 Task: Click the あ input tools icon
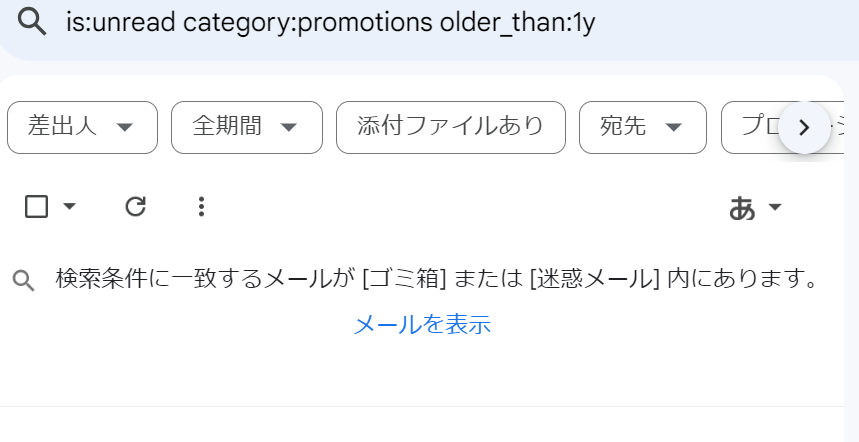pos(742,208)
